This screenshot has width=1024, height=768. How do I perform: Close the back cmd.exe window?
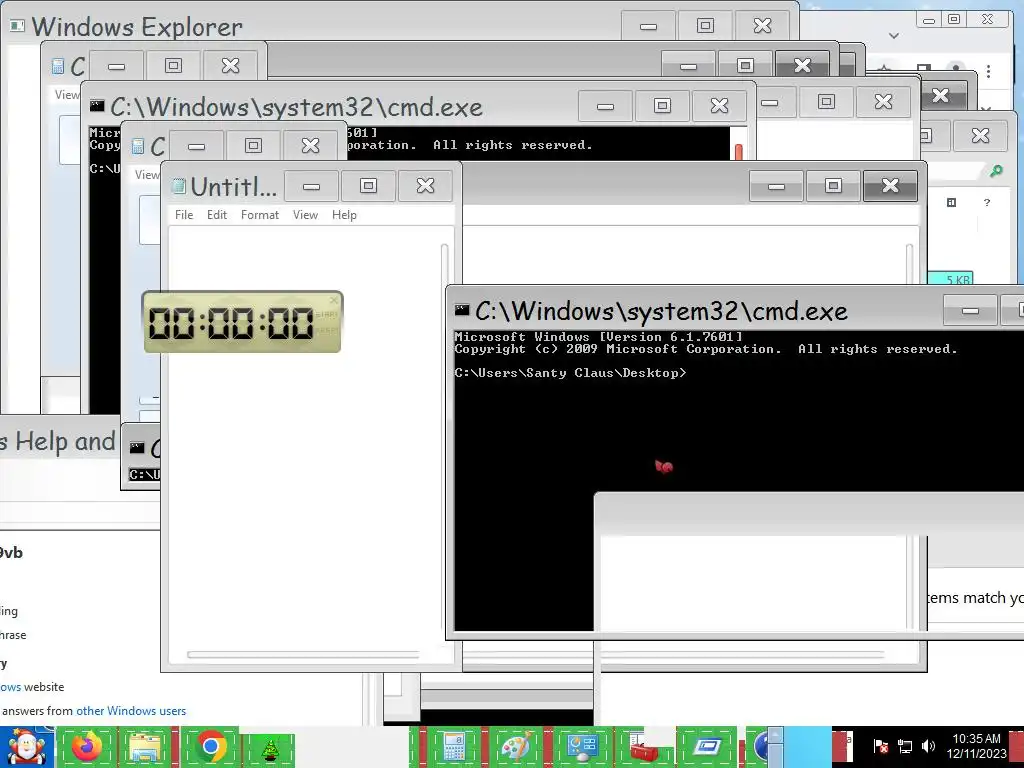[x=719, y=106]
